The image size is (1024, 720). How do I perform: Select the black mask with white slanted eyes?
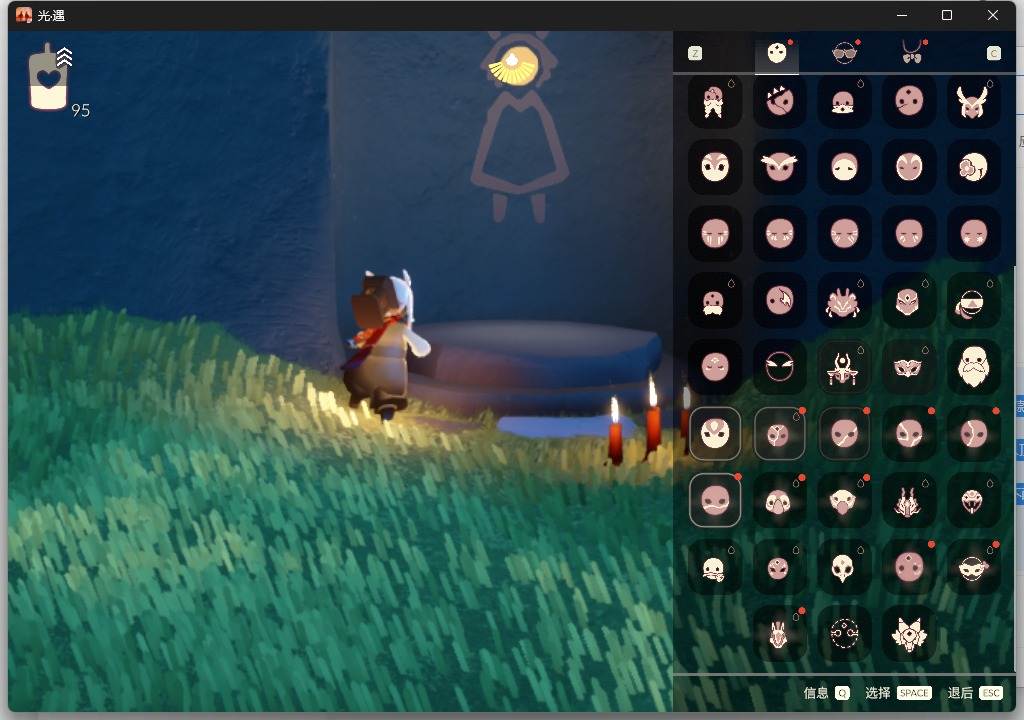click(x=780, y=367)
